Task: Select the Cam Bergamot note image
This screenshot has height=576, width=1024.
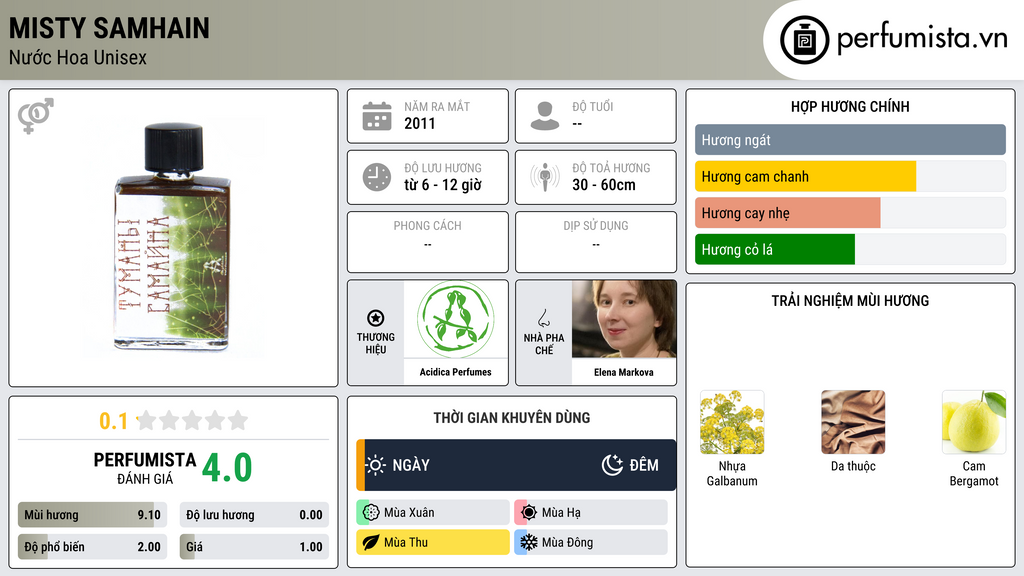Action: 974,422
